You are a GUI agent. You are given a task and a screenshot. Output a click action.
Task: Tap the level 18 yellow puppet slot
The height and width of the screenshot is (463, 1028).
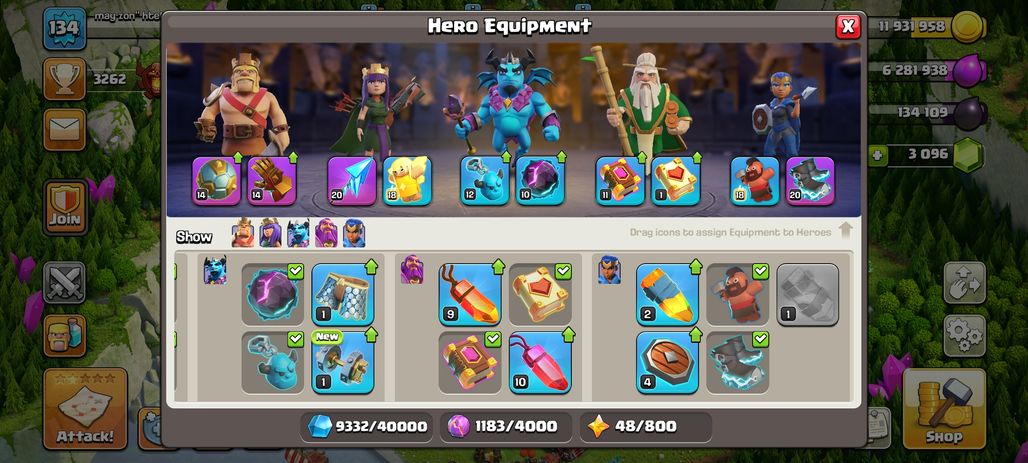(407, 181)
